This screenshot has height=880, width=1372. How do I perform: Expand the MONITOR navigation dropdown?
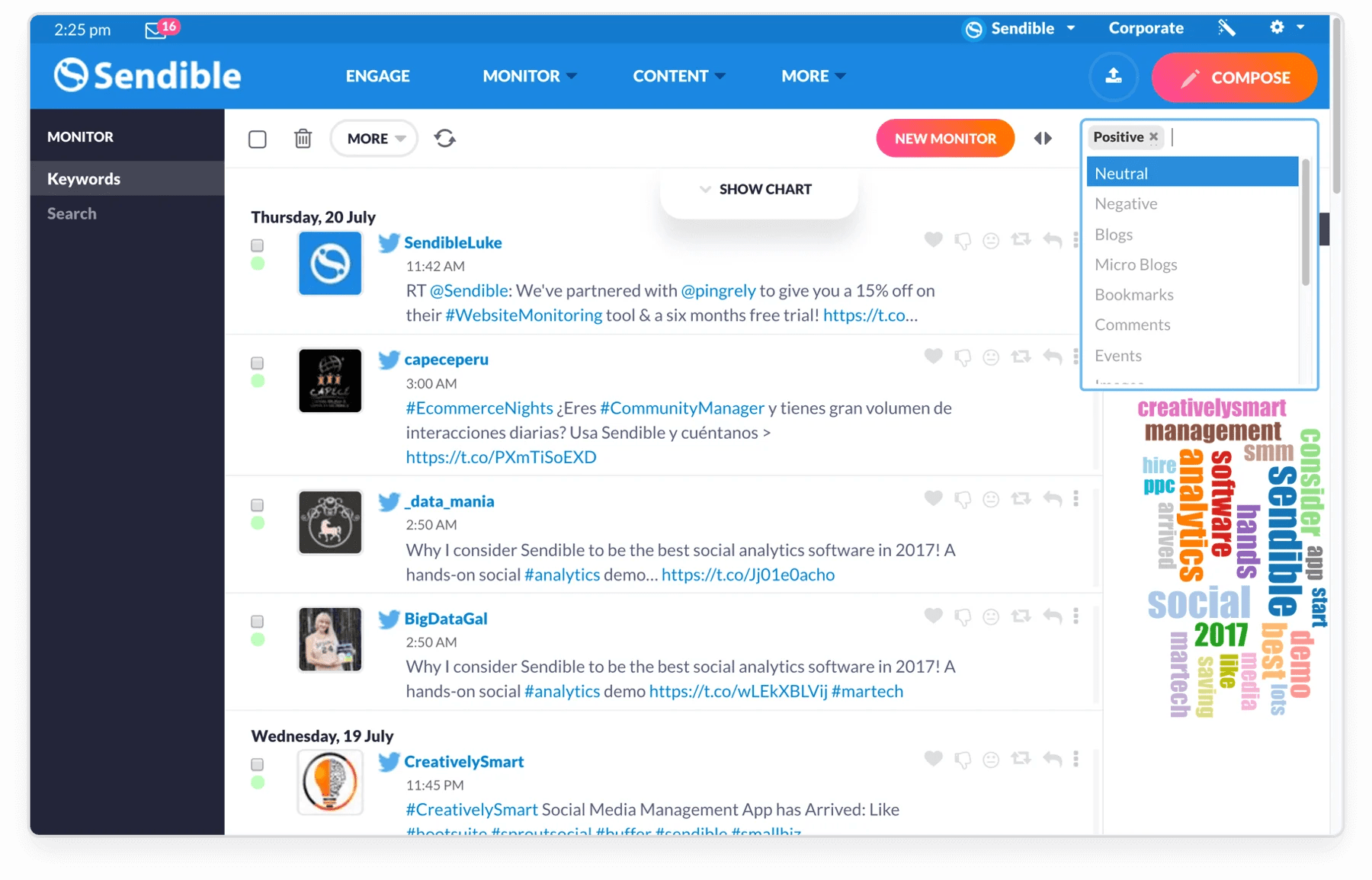click(x=529, y=75)
